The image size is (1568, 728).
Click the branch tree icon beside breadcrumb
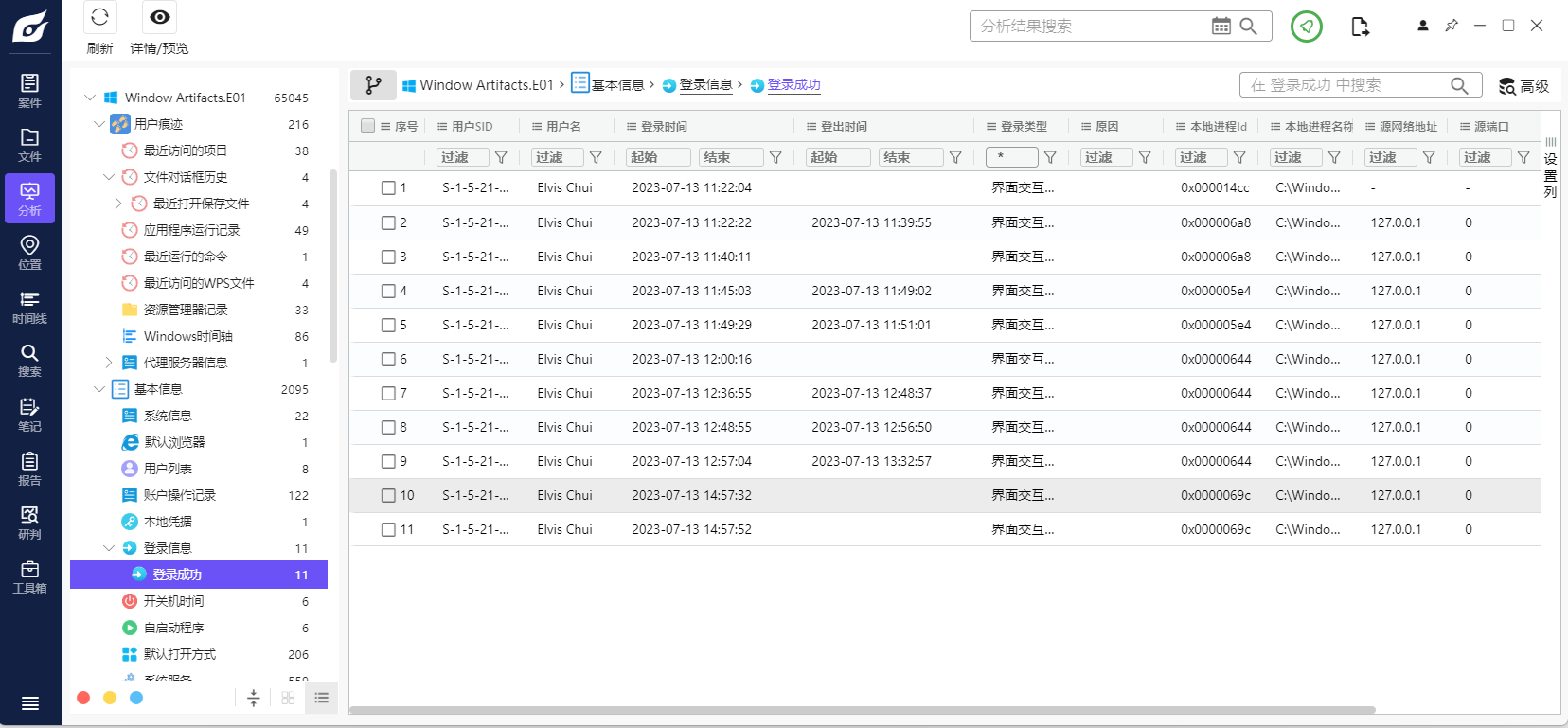[x=373, y=85]
